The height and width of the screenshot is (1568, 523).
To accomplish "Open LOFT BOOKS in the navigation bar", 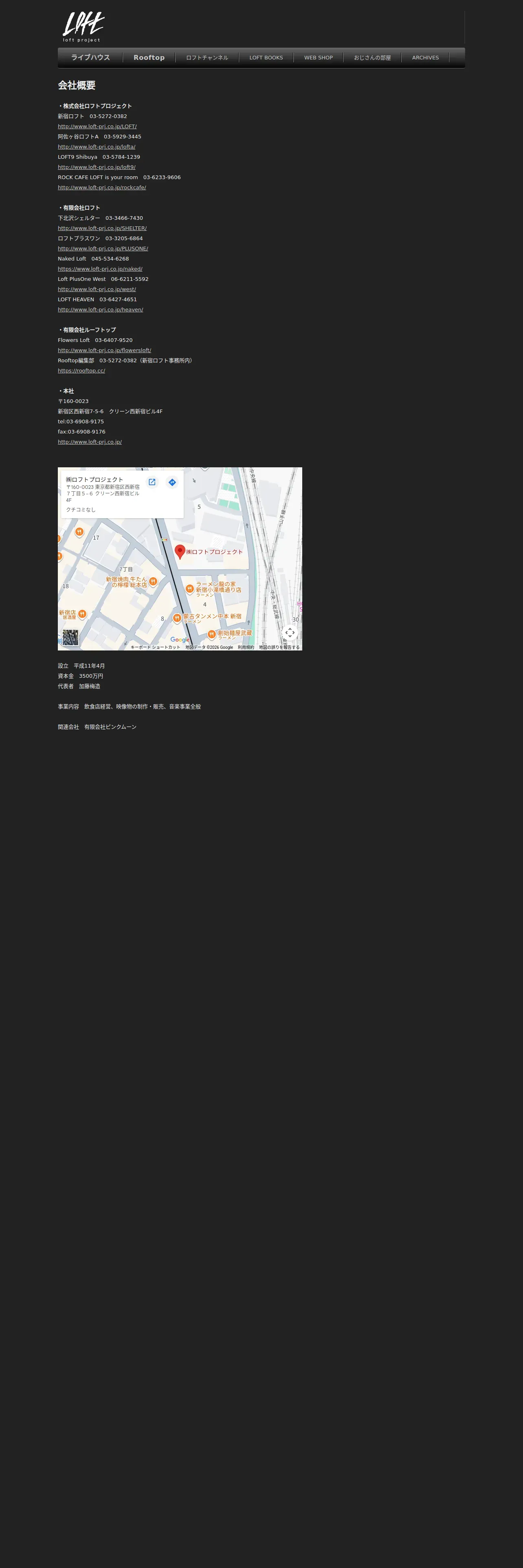I will point(266,58).
